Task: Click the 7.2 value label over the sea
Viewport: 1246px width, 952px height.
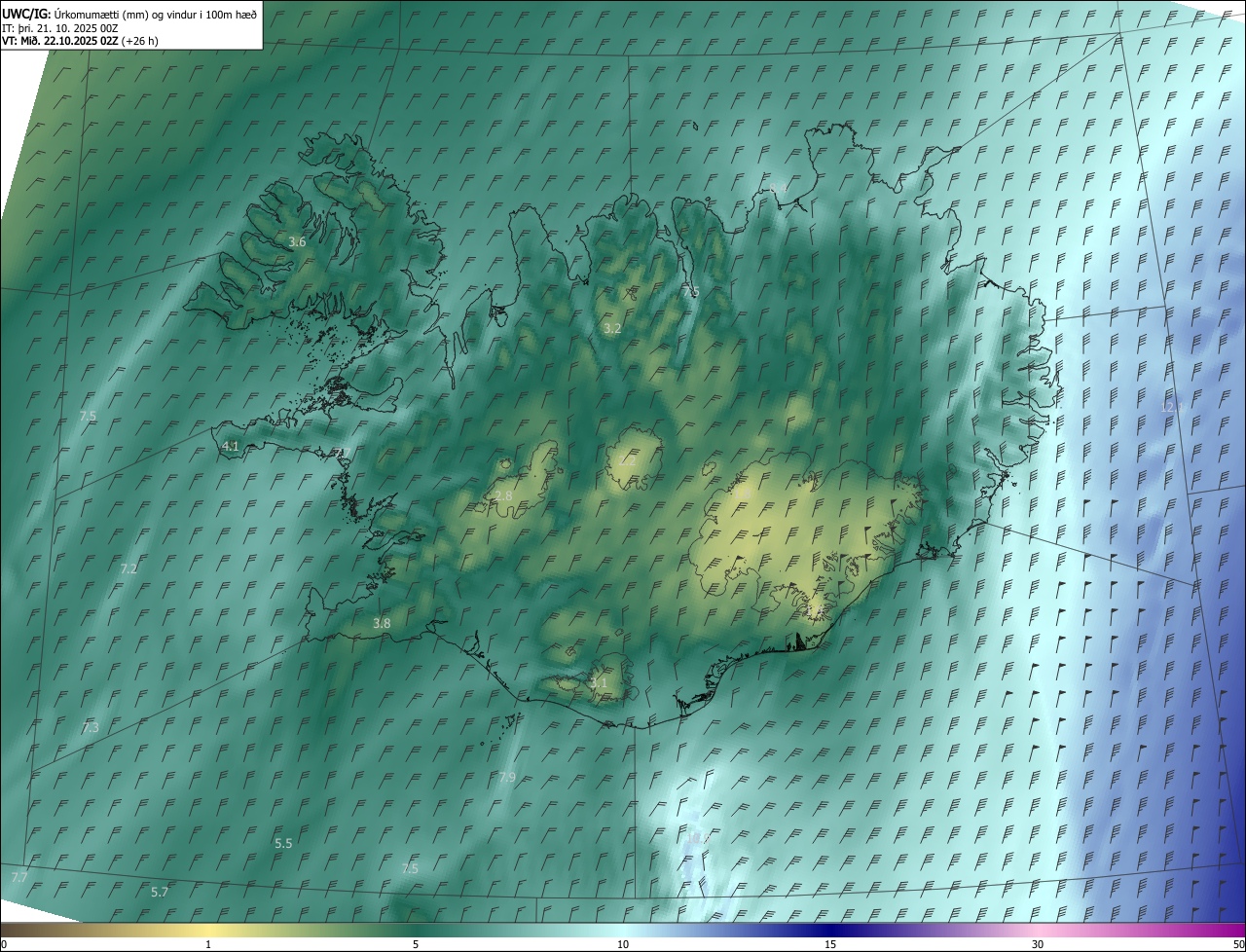Action: tap(128, 568)
